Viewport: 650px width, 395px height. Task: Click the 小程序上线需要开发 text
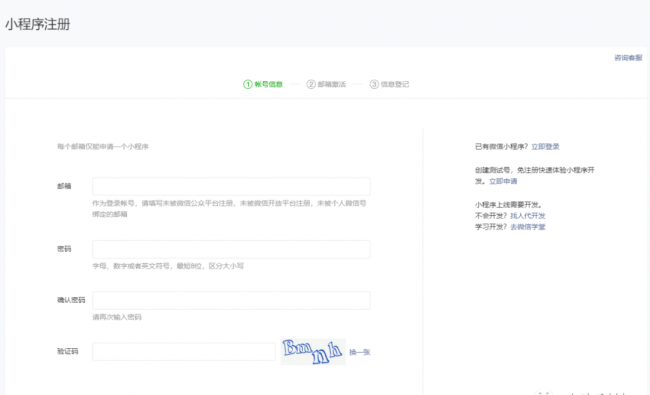point(508,204)
